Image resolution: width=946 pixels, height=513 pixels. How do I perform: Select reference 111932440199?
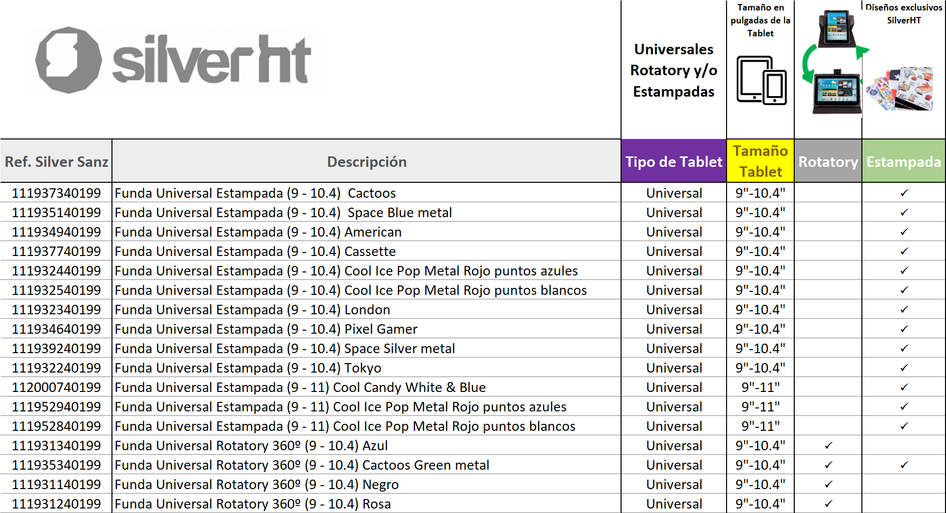56,271
